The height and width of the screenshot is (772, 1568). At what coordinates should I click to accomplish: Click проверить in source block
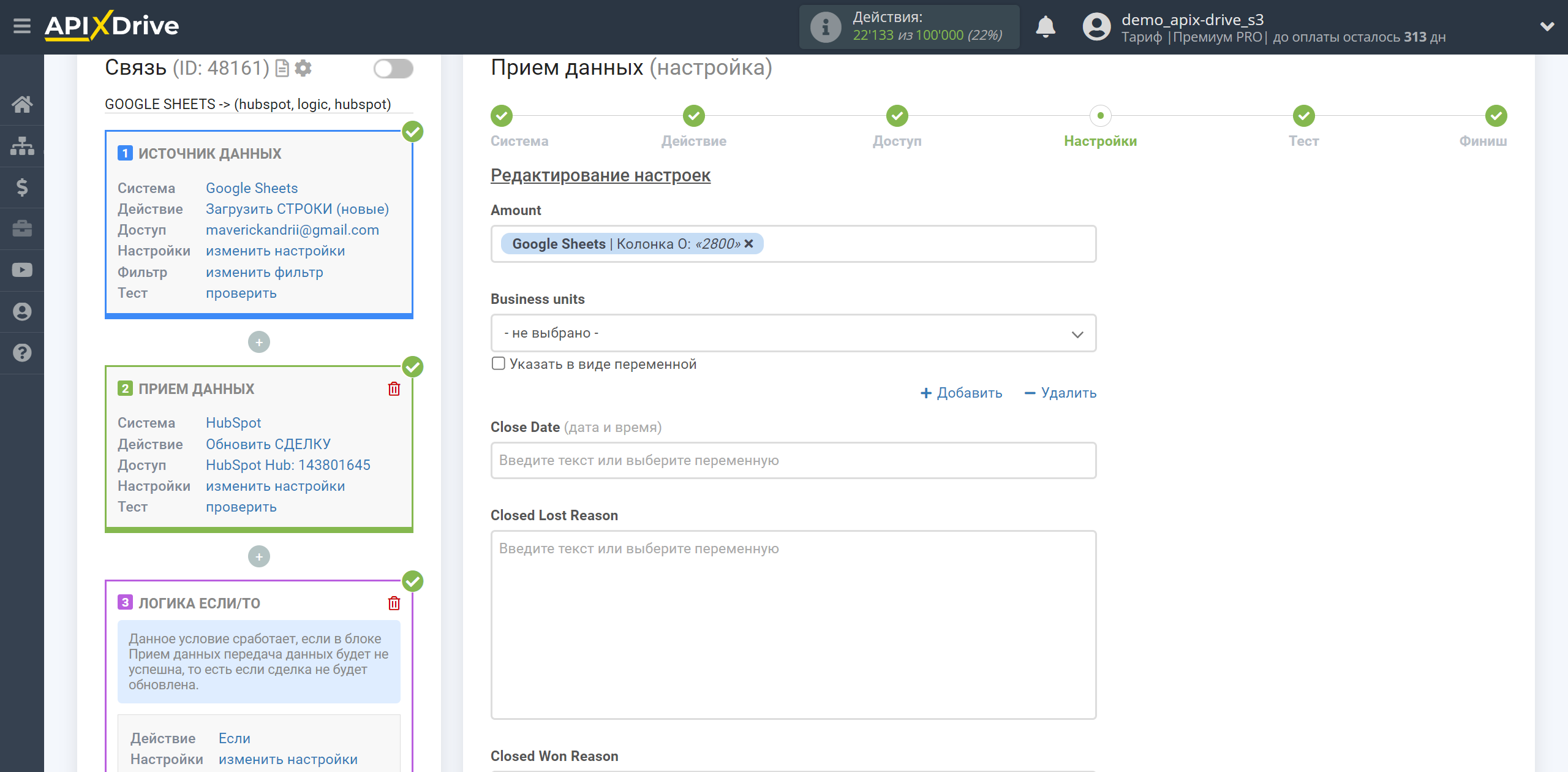tap(241, 293)
